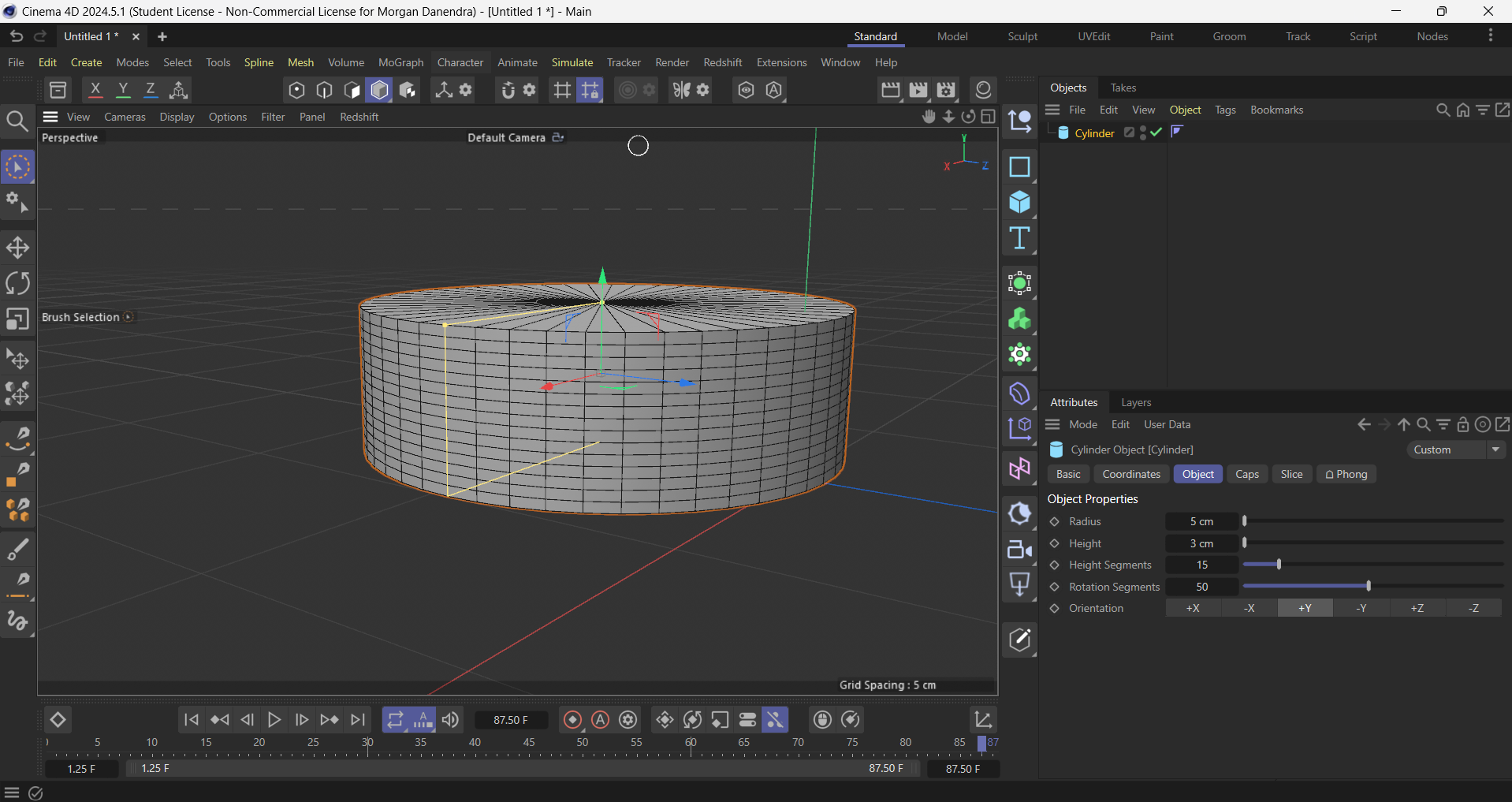
Task: Toggle timeline loop playback mode
Action: click(x=395, y=720)
